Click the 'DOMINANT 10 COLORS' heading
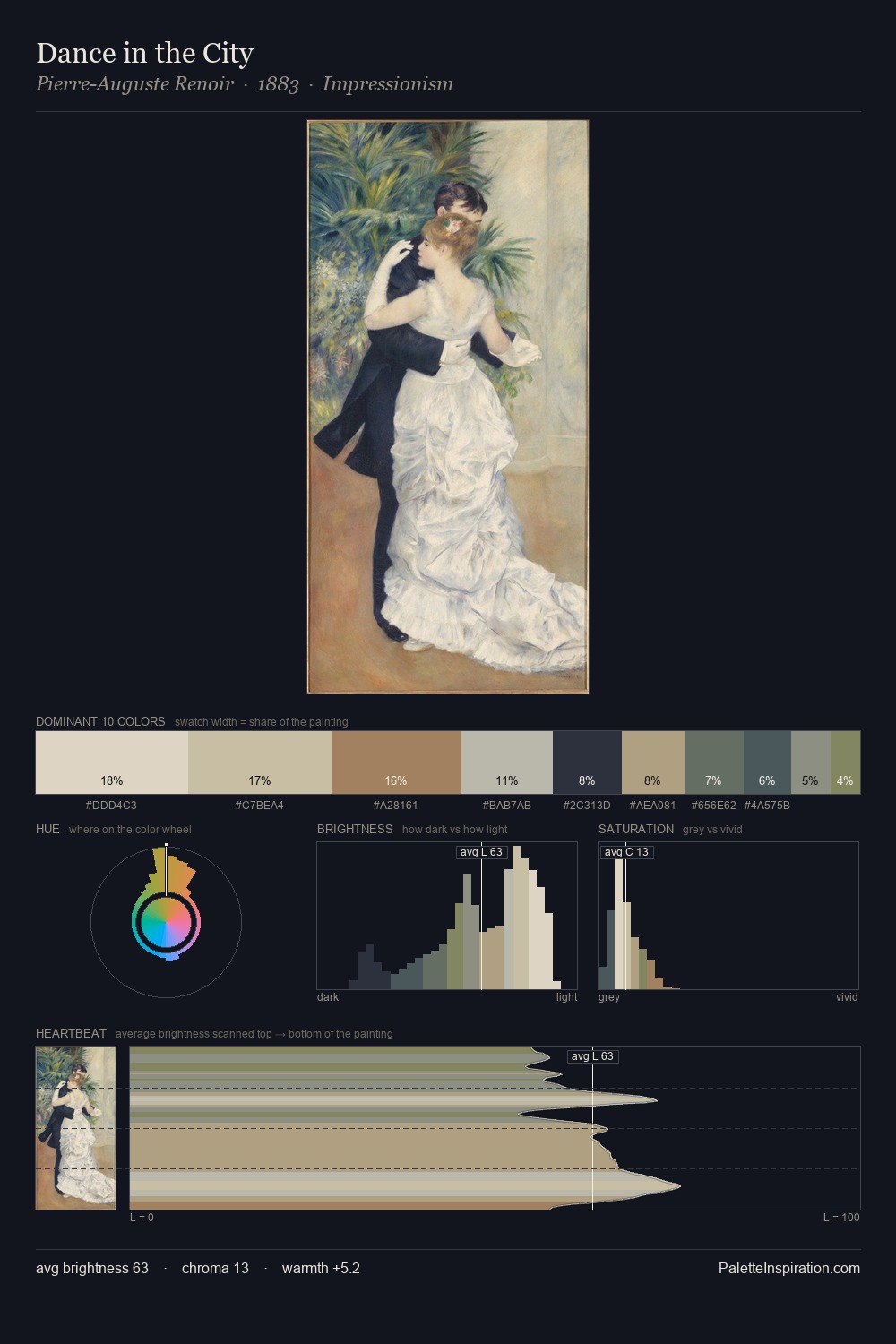Viewport: 896px width, 1344px height. click(100, 721)
